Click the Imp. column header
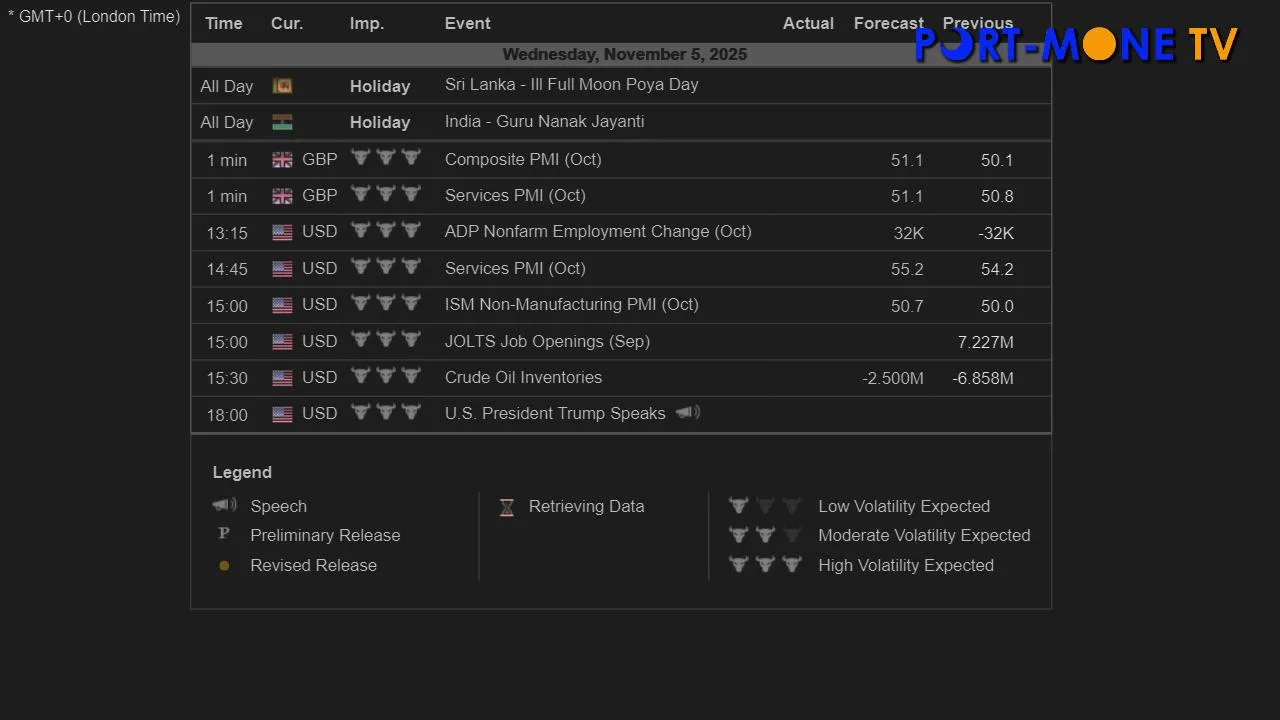The width and height of the screenshot is (1280, 720). (x=367, y=23)
